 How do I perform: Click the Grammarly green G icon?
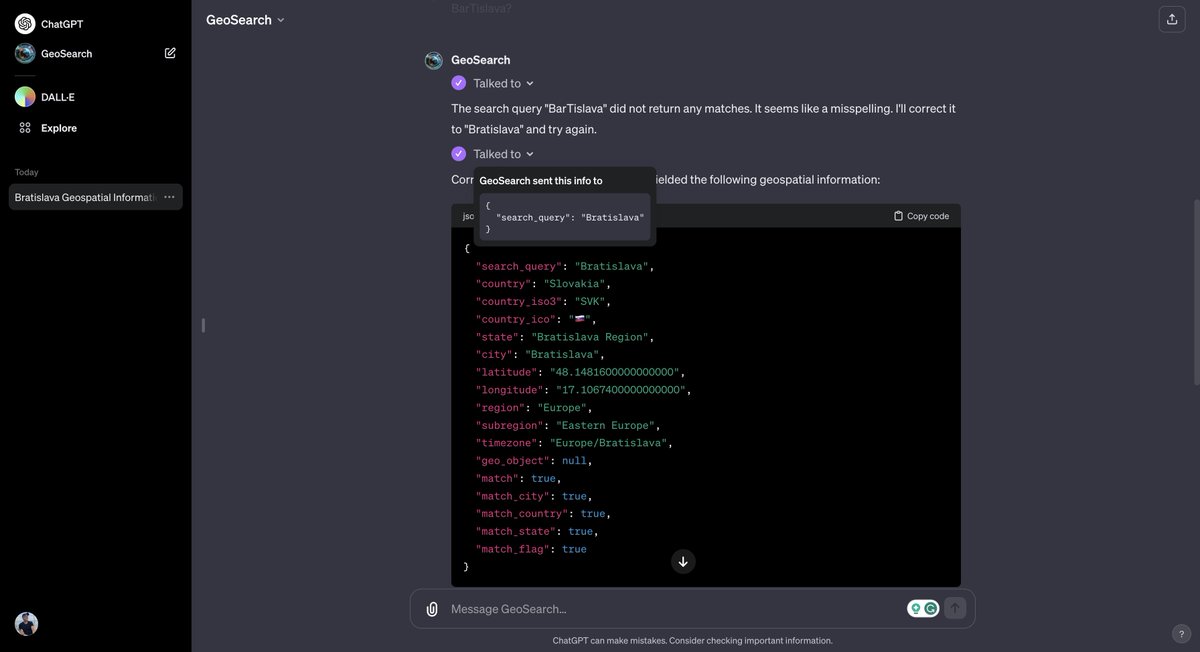tap(931, 608)
